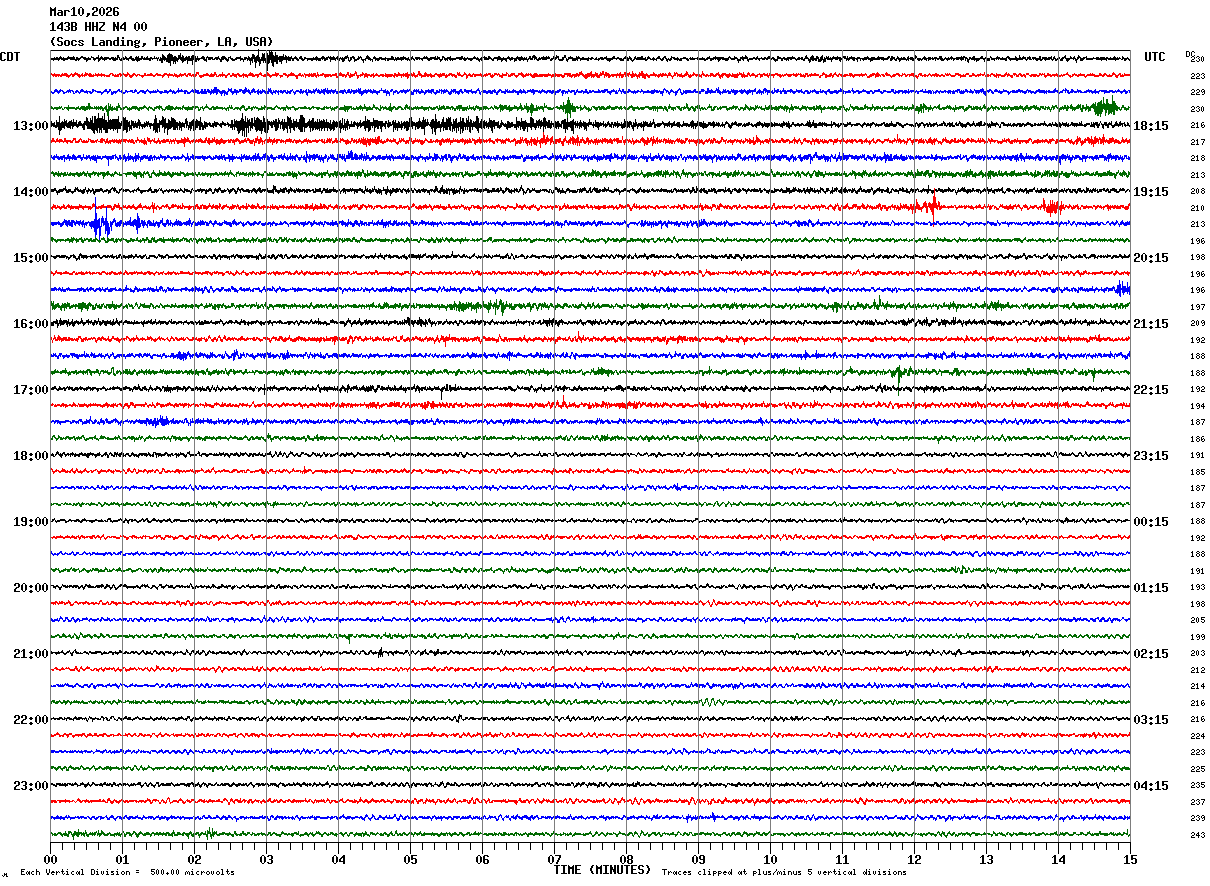Click the location '(Socs Landing, Pioneer, LA, USA)'
Image resolution: width=1210 pixels, height=886 pixels.
[x=161, y=42]
